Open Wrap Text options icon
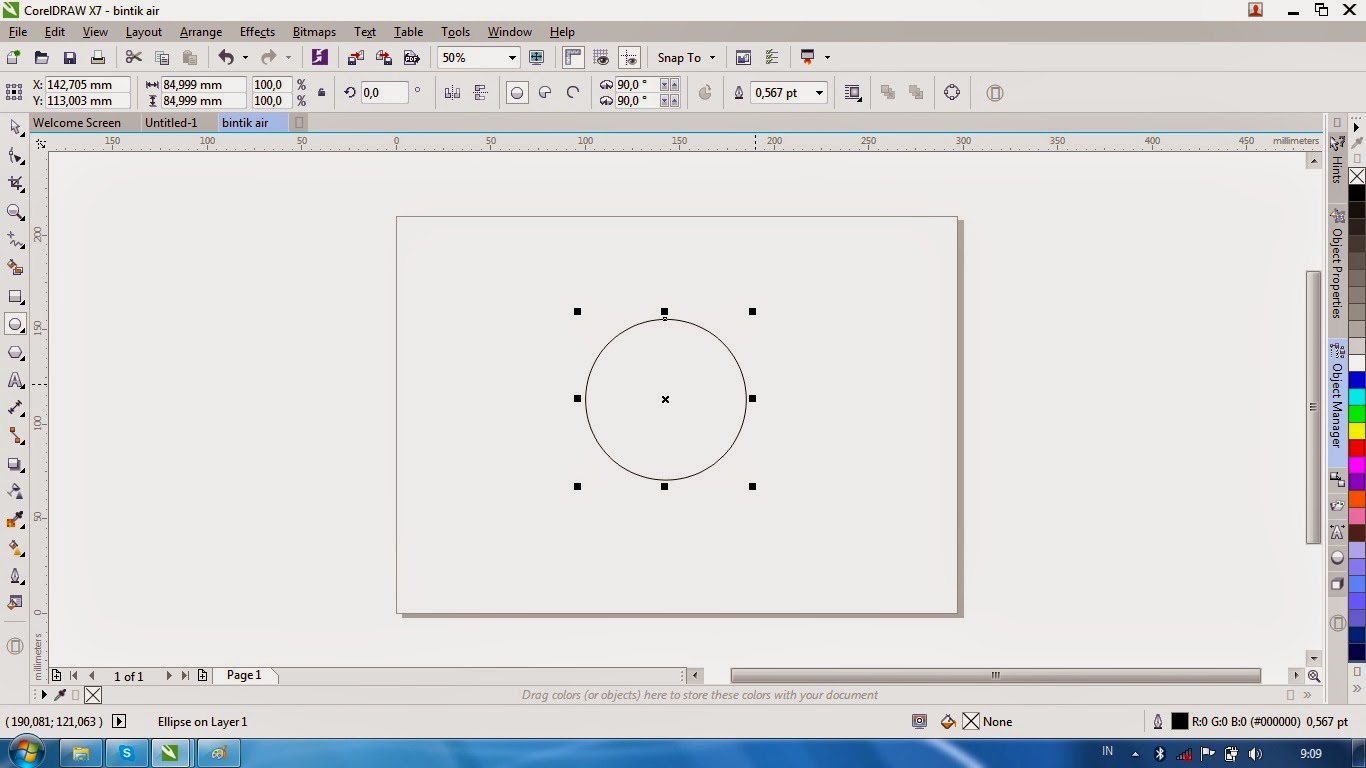Screen dimensions: 1366x768 852,93
